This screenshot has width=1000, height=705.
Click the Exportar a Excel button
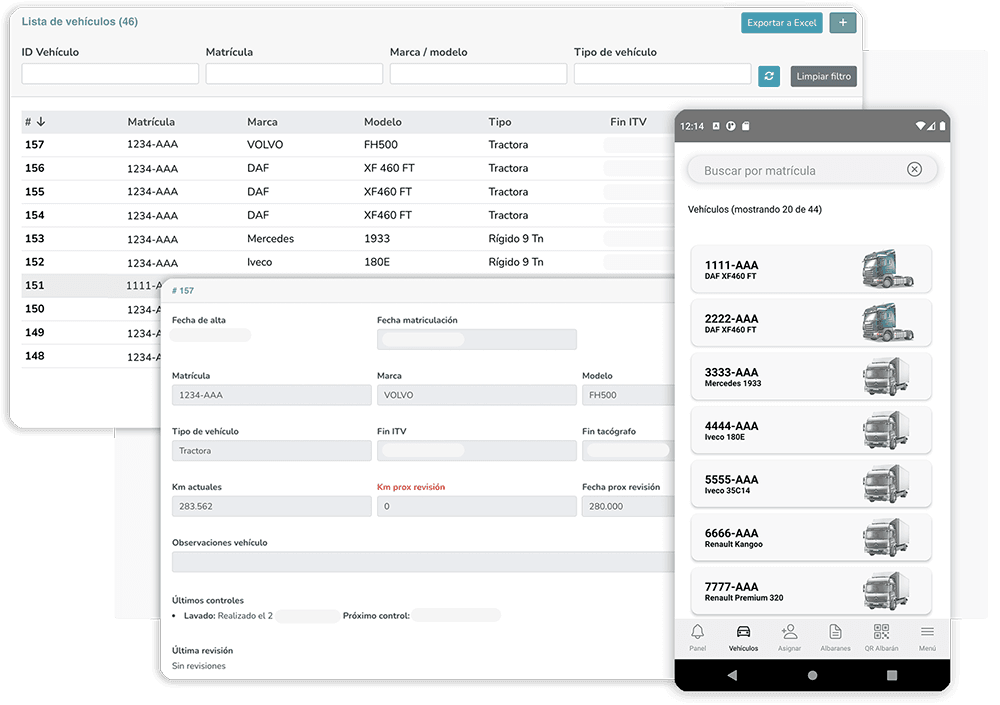781,22
